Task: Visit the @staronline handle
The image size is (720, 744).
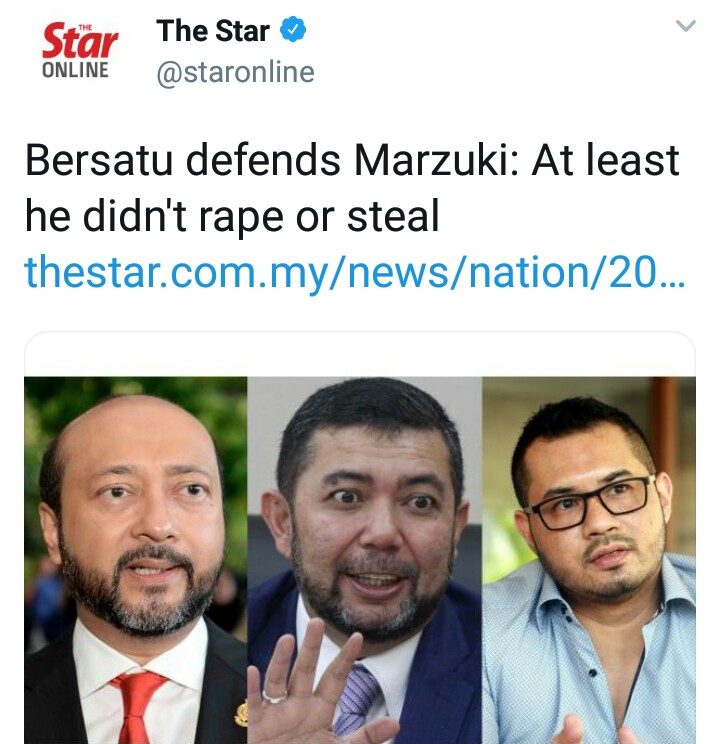Action: 235,73
